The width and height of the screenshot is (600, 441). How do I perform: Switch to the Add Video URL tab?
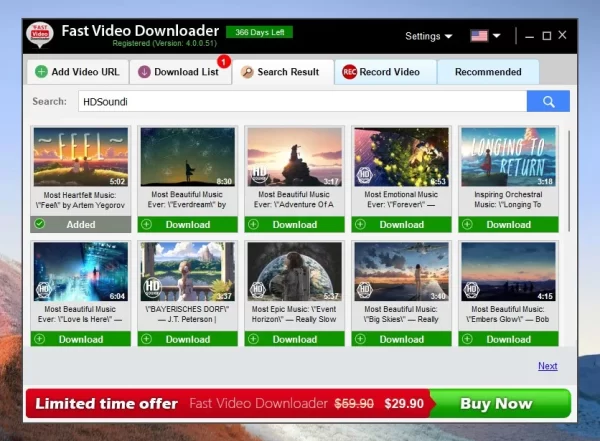click(x=78, y=72)
